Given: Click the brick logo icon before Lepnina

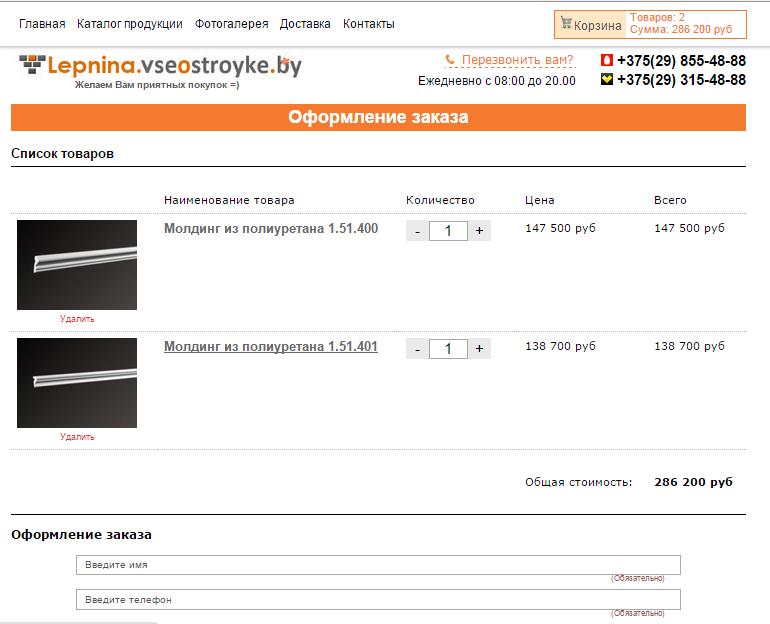Looking at the screenshot, I should point(32,64).
